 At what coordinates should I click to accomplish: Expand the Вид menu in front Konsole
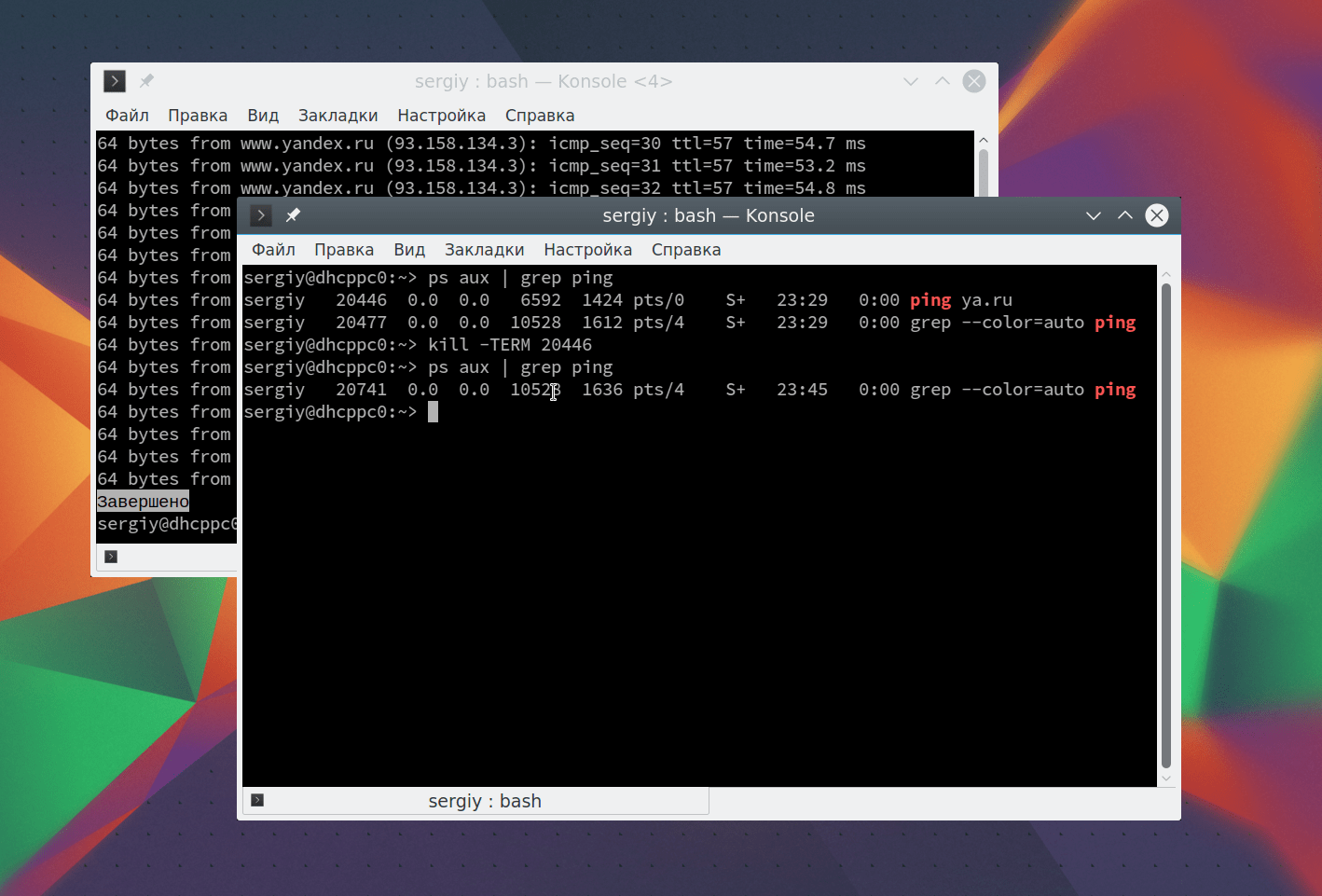click(x=409, y=250)
